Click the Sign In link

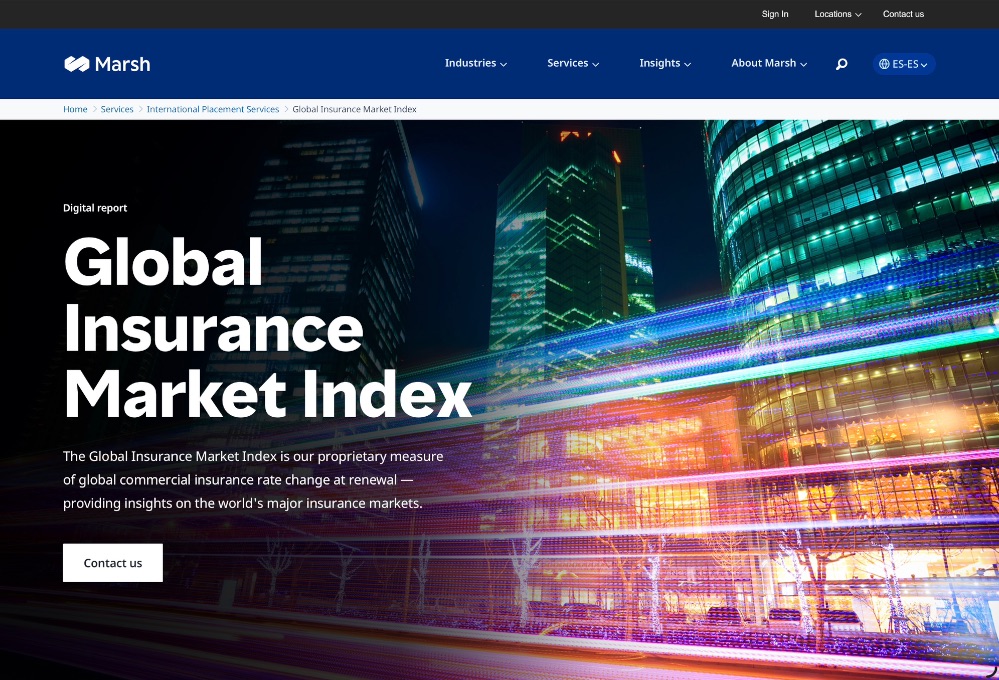(x=774, y=14)
